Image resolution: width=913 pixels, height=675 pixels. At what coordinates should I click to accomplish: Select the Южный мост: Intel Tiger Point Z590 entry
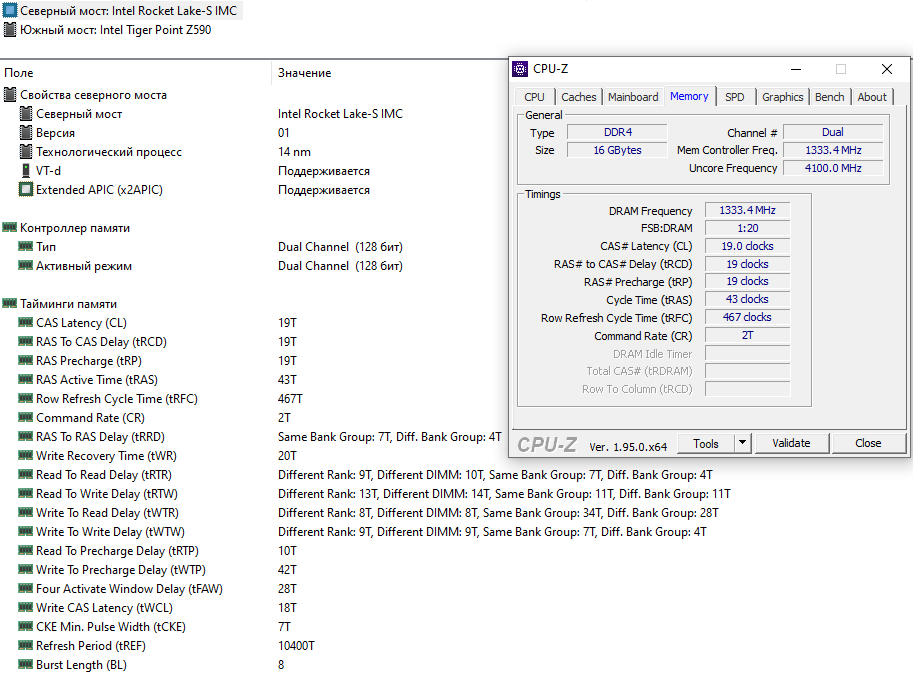[108, 30]
